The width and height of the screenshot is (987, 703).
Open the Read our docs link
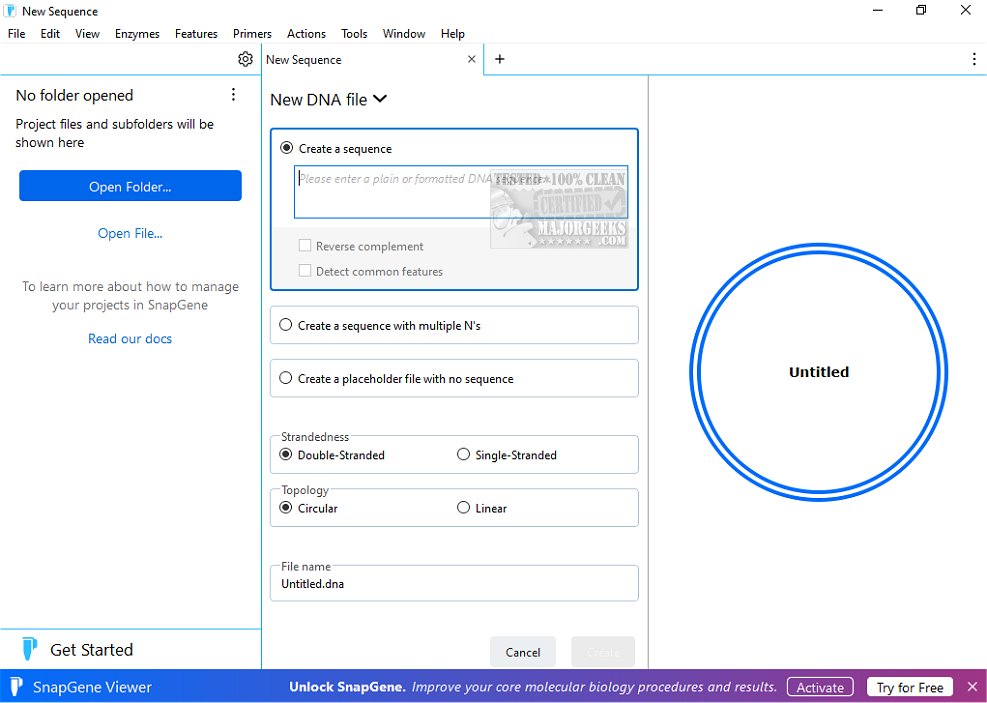pyautogui.click(x=130, y=338)
